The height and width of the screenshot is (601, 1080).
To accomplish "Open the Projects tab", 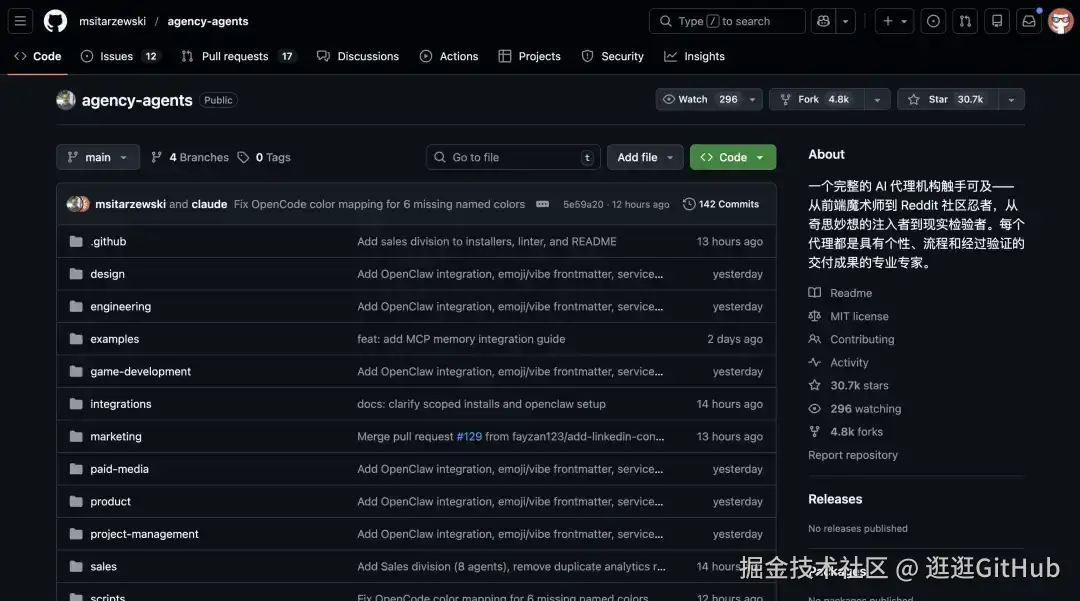I will point(530,56).
